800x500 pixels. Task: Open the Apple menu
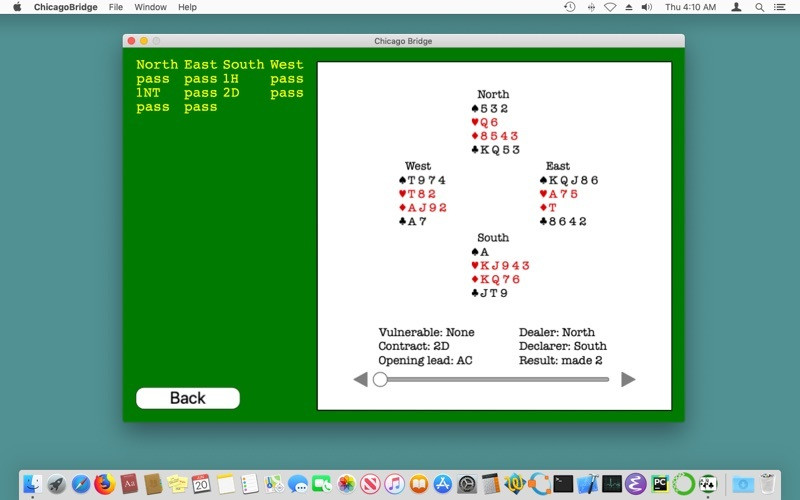(17, 7)
